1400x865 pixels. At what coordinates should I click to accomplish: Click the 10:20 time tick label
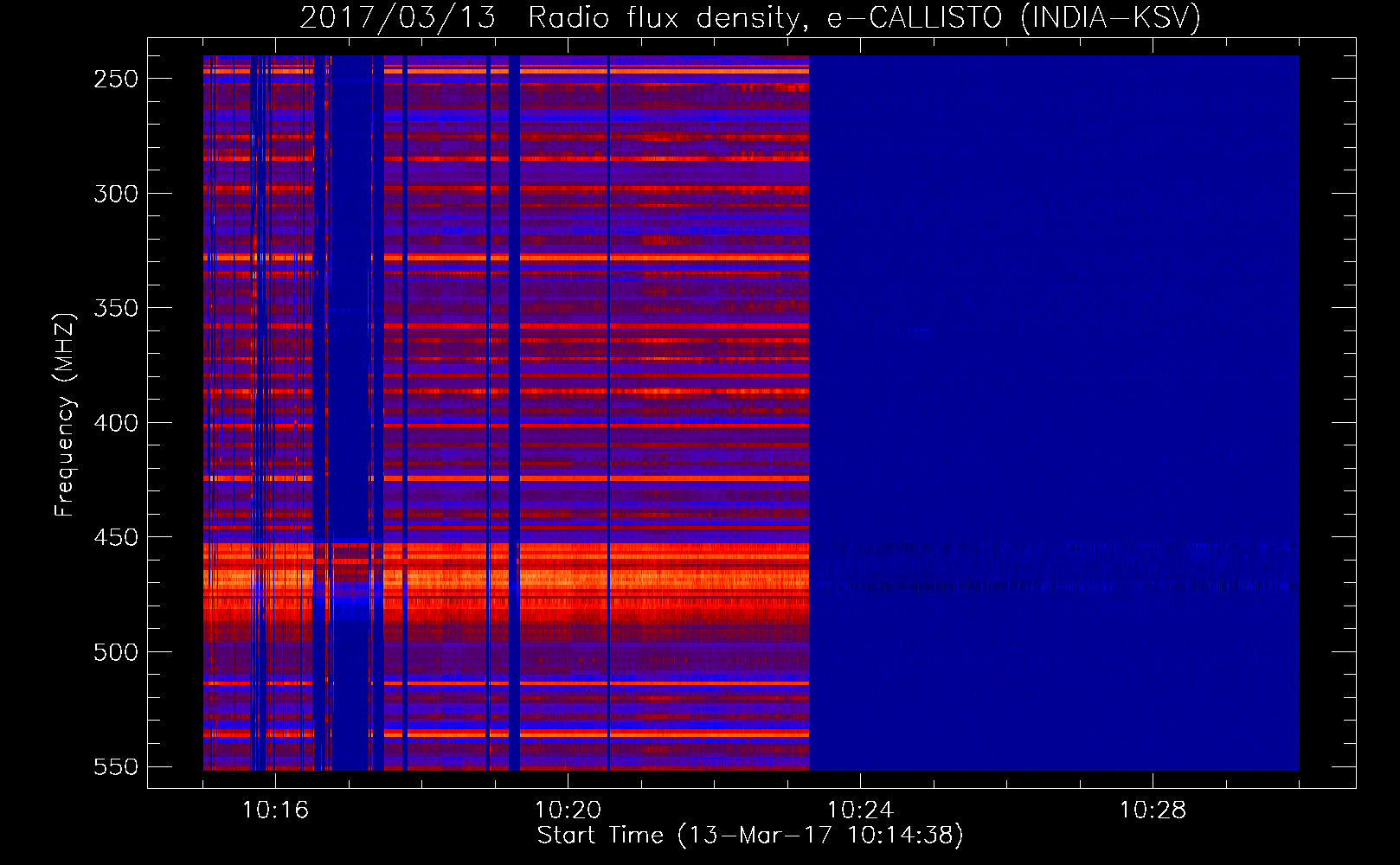click(568, 811)
